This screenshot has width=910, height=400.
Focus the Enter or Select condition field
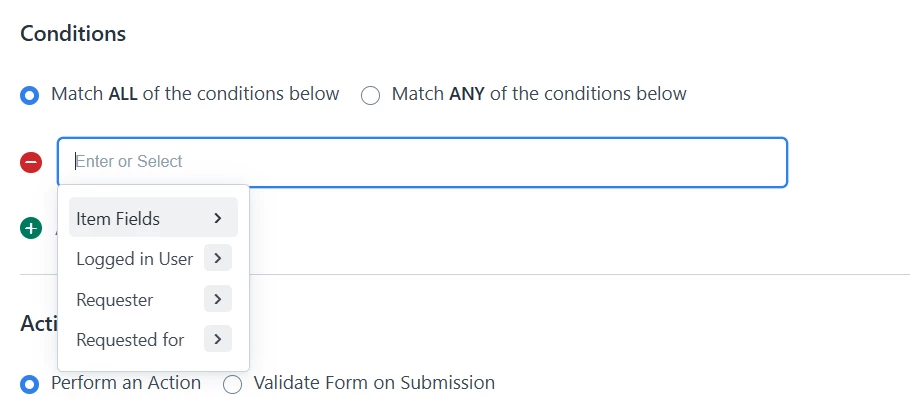tap(422, 162)
